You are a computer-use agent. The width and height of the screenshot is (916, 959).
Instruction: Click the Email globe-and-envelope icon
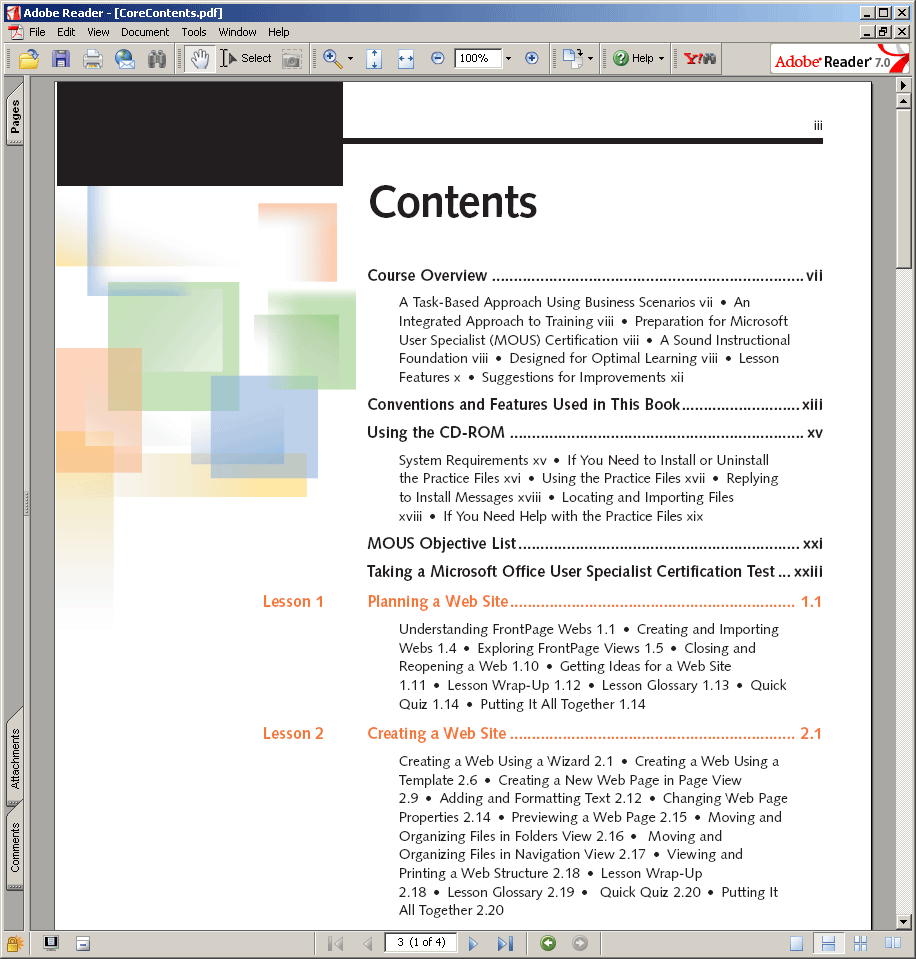pos(125,59)
